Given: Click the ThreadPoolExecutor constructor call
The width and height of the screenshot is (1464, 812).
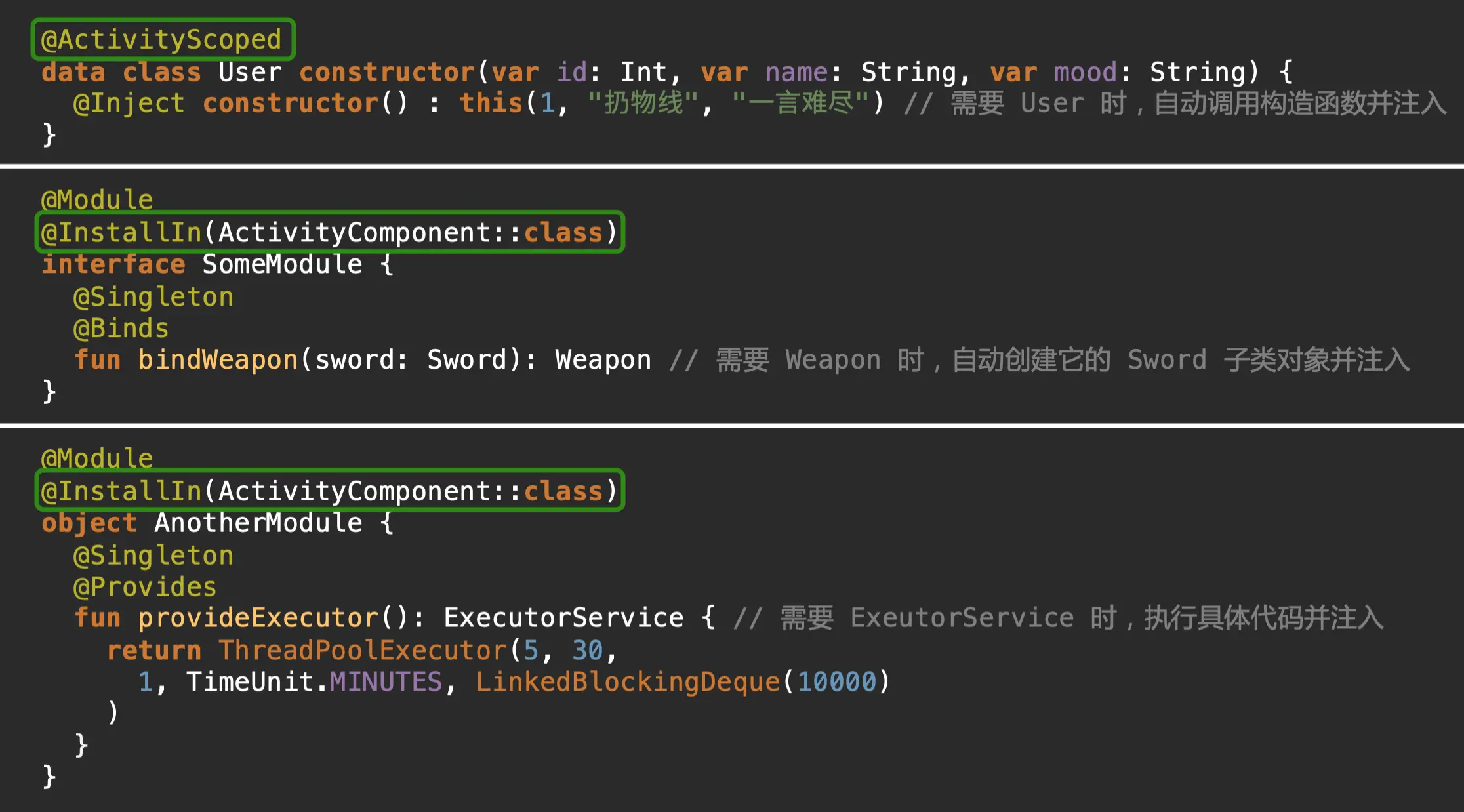Looking at the screenshot, I should [363, 651].
